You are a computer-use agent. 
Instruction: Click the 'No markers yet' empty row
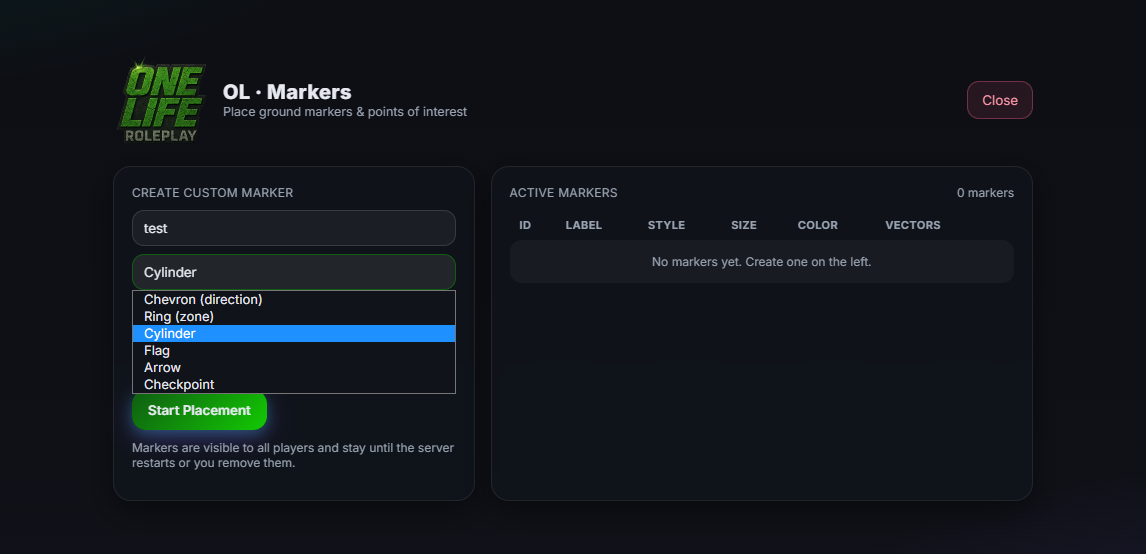762,262
